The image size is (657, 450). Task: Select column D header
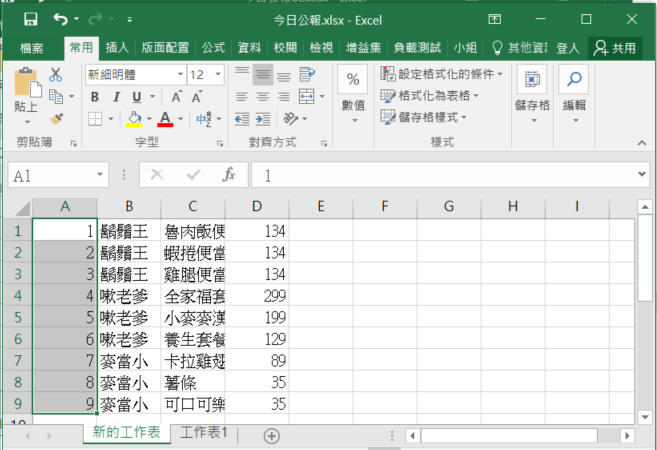257,206
